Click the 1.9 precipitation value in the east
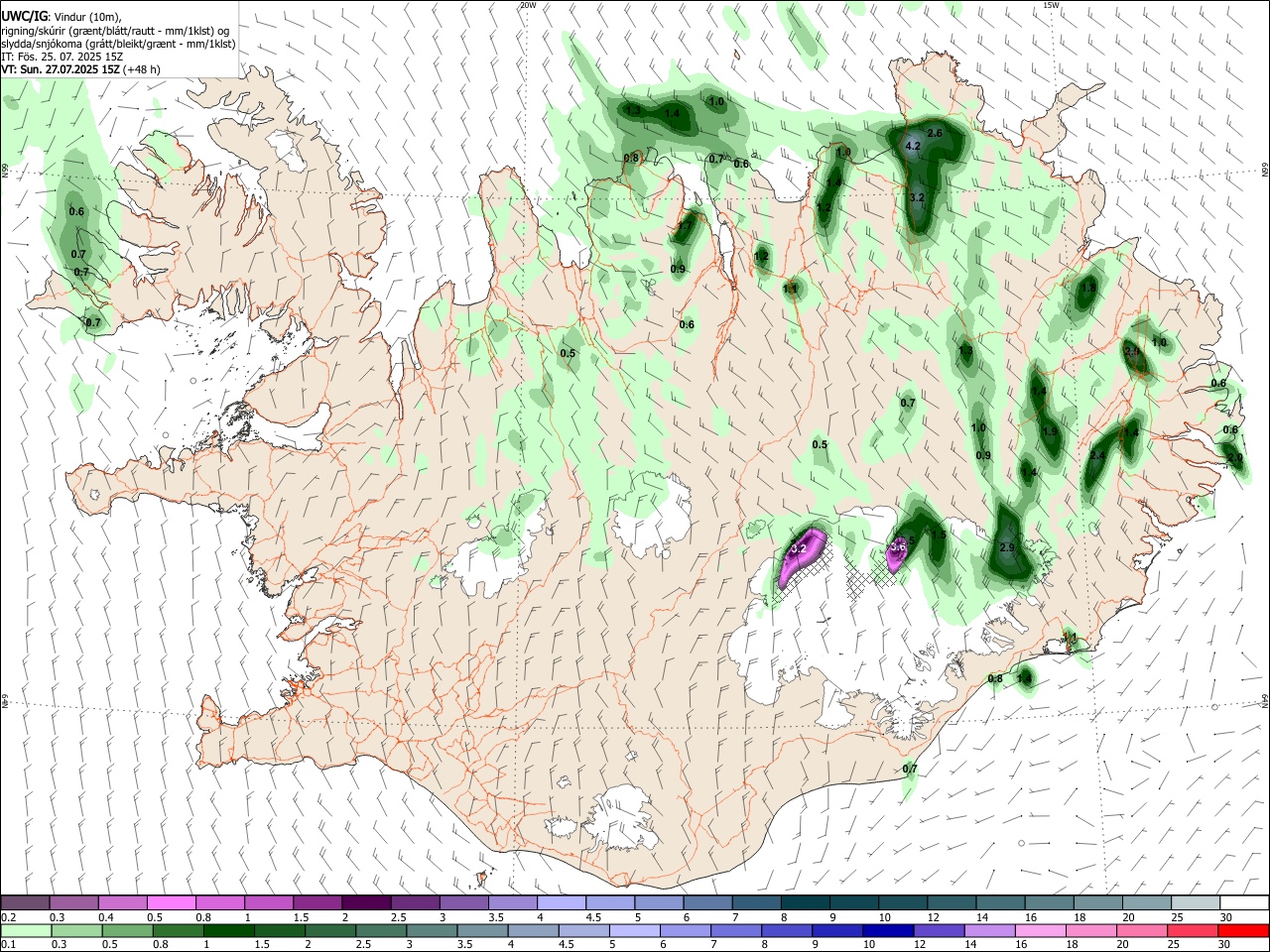 coord(1050,431)
